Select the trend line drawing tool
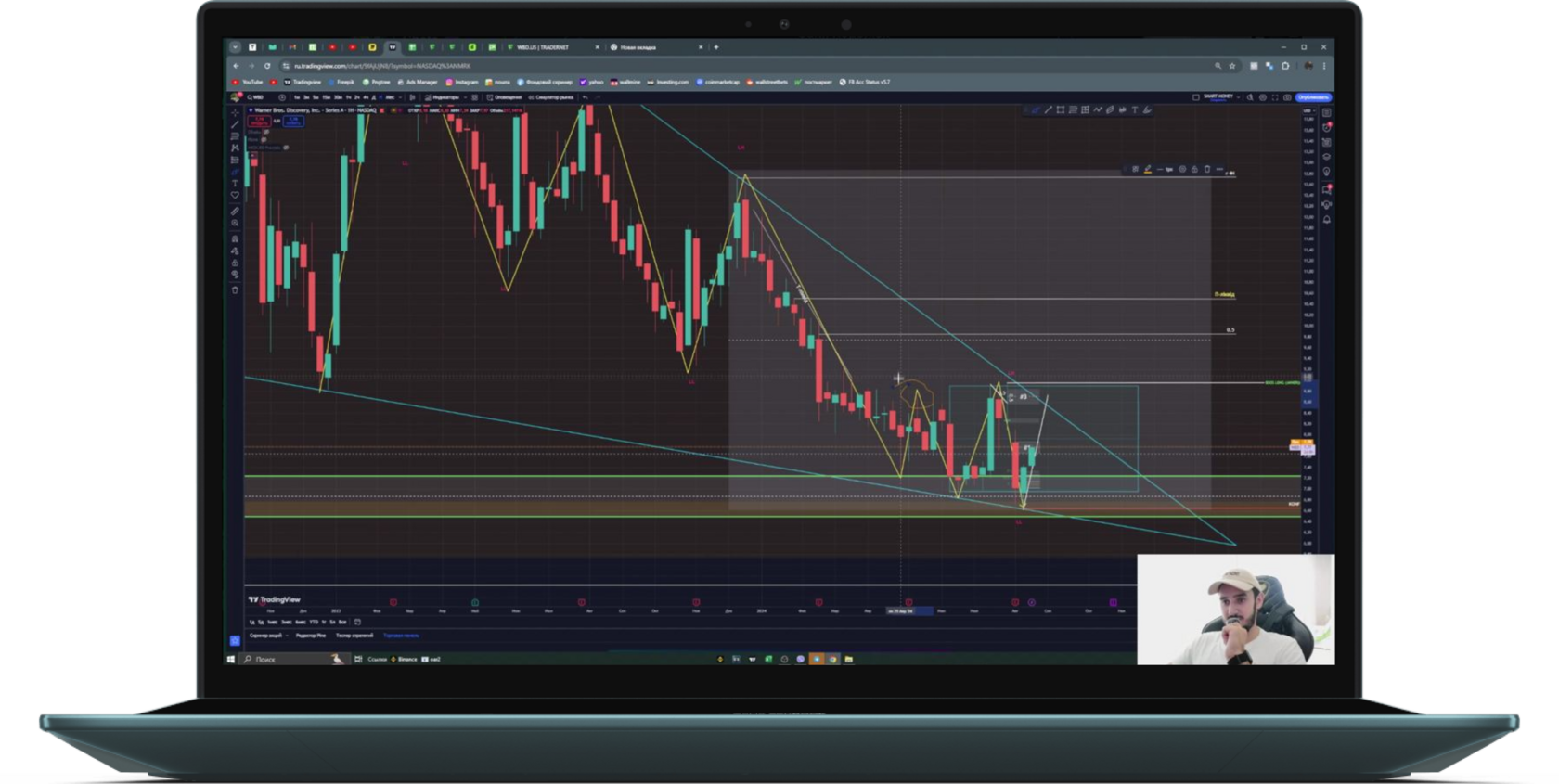The image size is (1559, 784). (235, 124)
